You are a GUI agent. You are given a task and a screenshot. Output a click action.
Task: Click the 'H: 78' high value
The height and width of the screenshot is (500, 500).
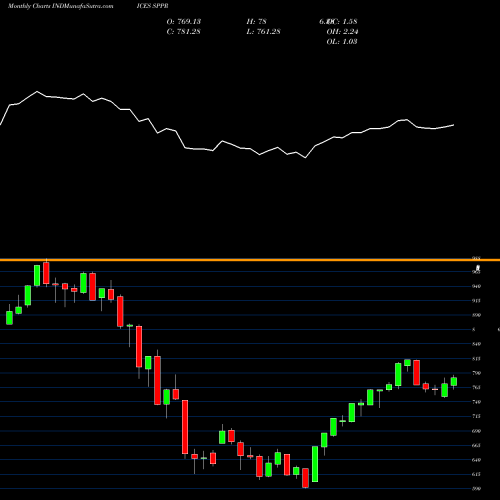(256, 21)
